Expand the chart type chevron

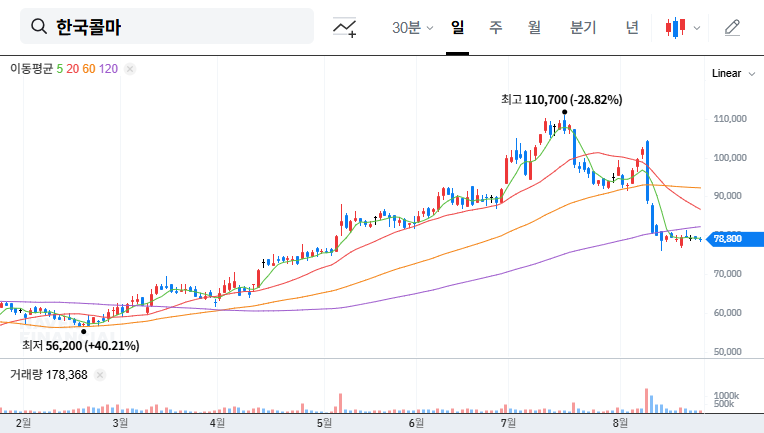pyautogui.click(x=697, y=28)
